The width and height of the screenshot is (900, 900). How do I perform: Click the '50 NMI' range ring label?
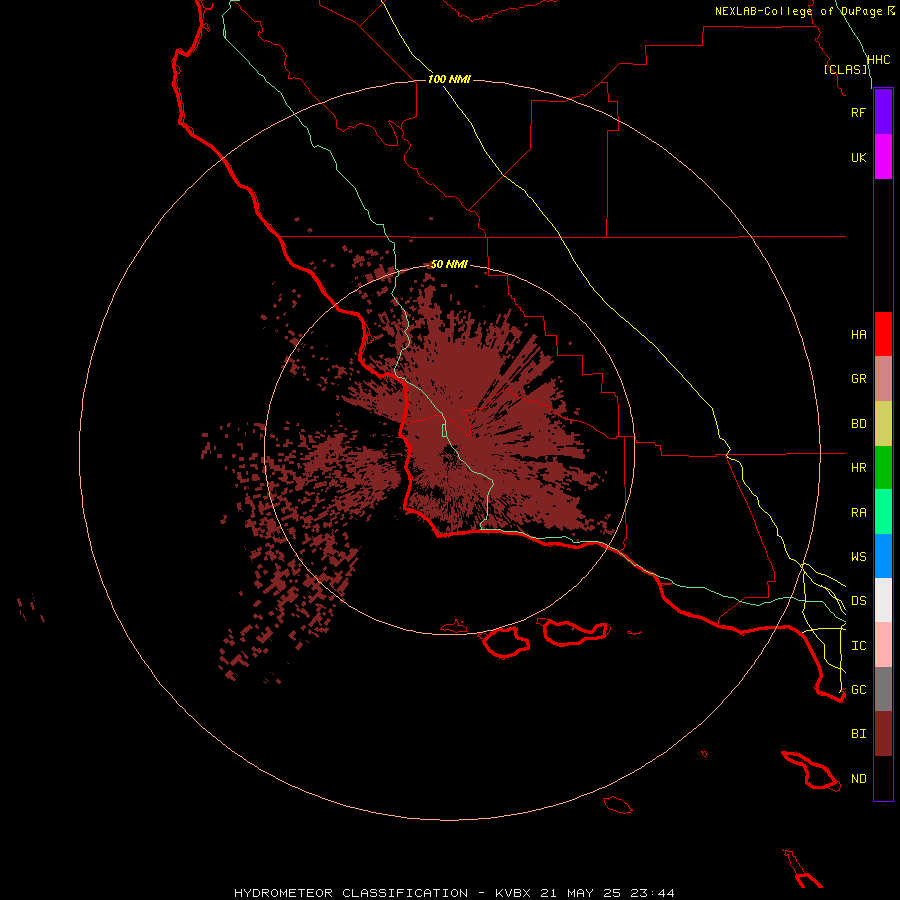pos(449,264)
